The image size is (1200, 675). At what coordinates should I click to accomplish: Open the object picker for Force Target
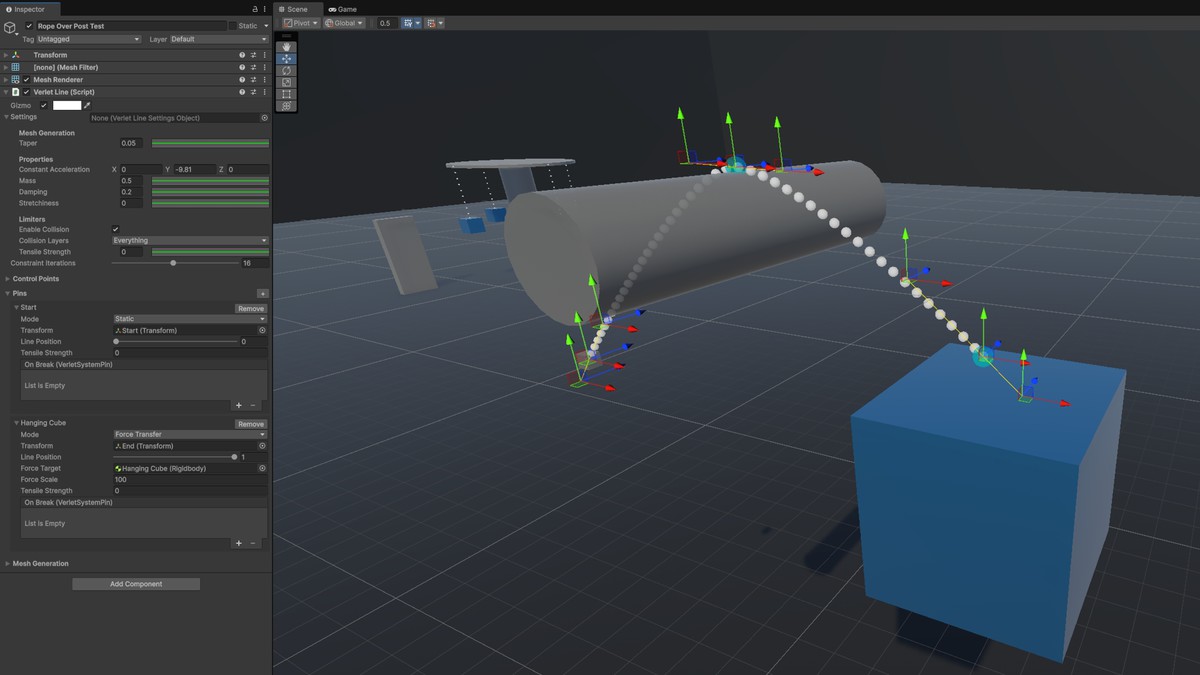(262, 468)
